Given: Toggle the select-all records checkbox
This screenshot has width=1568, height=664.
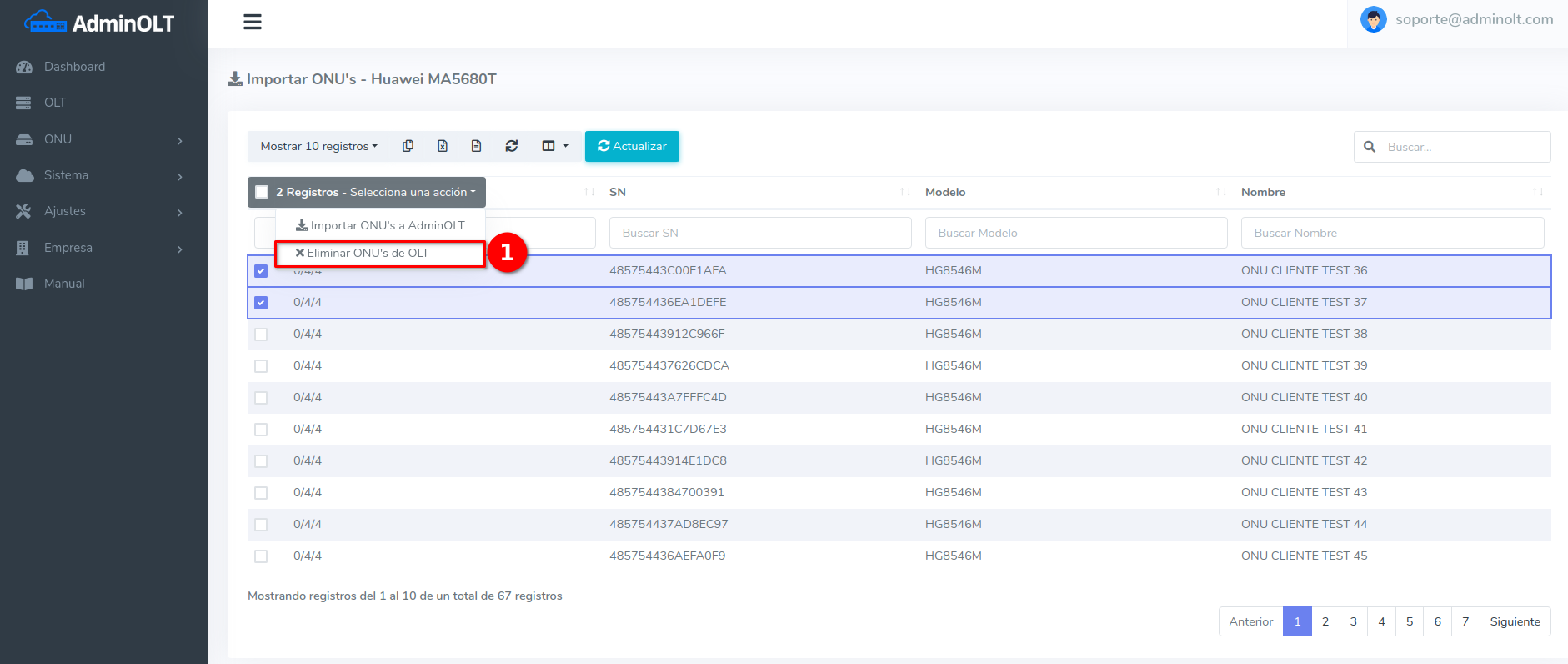Looking at the screenshot, I should click(262, 192).
